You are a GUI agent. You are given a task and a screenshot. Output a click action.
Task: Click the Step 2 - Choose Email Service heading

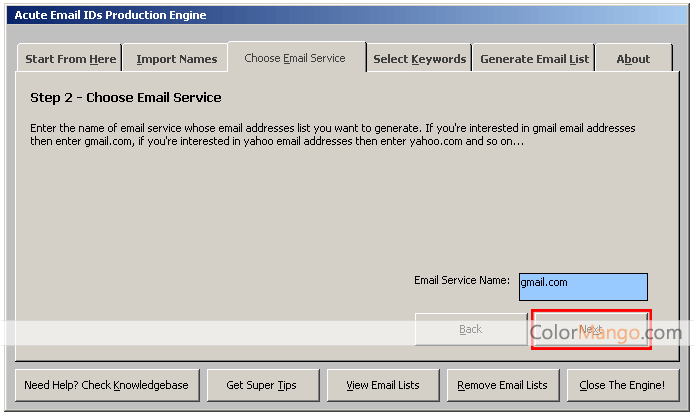(126, 98)
